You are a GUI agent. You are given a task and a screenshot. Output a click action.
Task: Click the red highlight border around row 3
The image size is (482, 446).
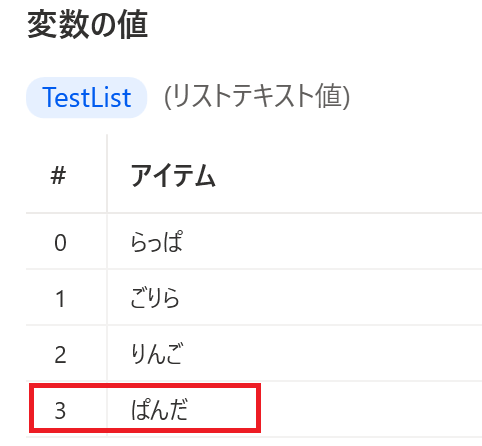[x=145, y=386]
